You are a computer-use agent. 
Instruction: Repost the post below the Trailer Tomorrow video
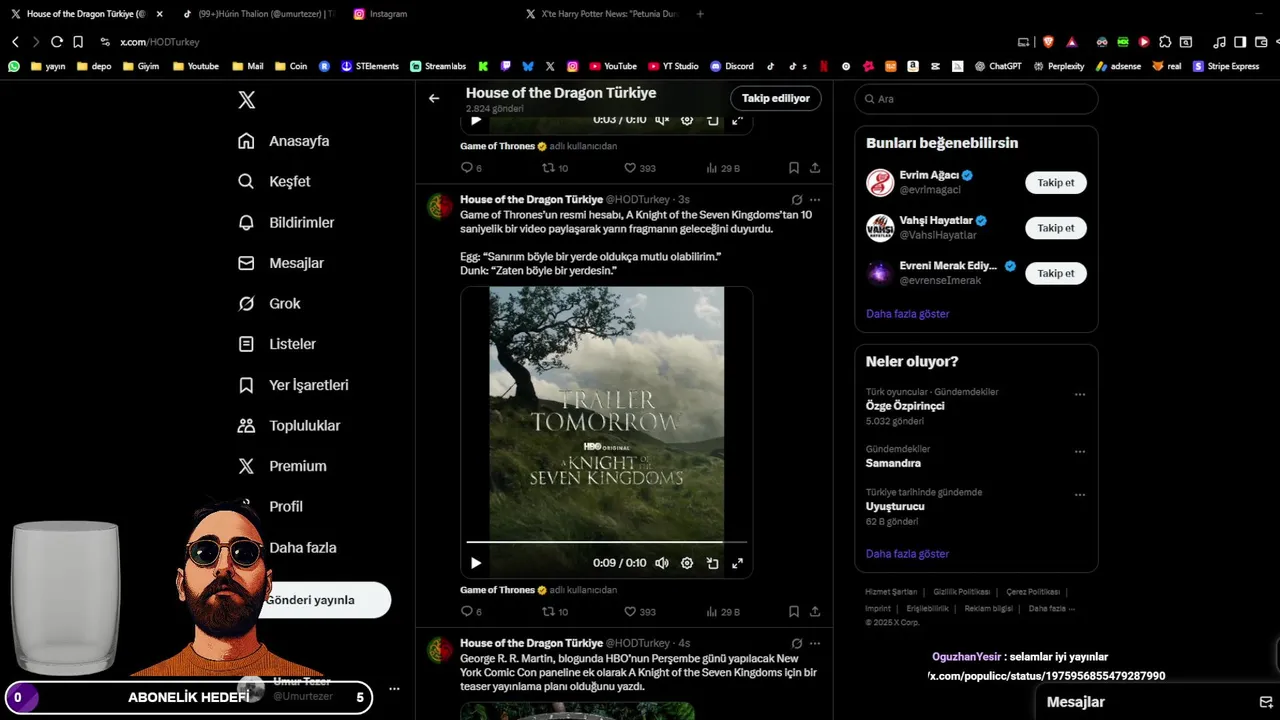pyautogui.click(x=555, y=612)
